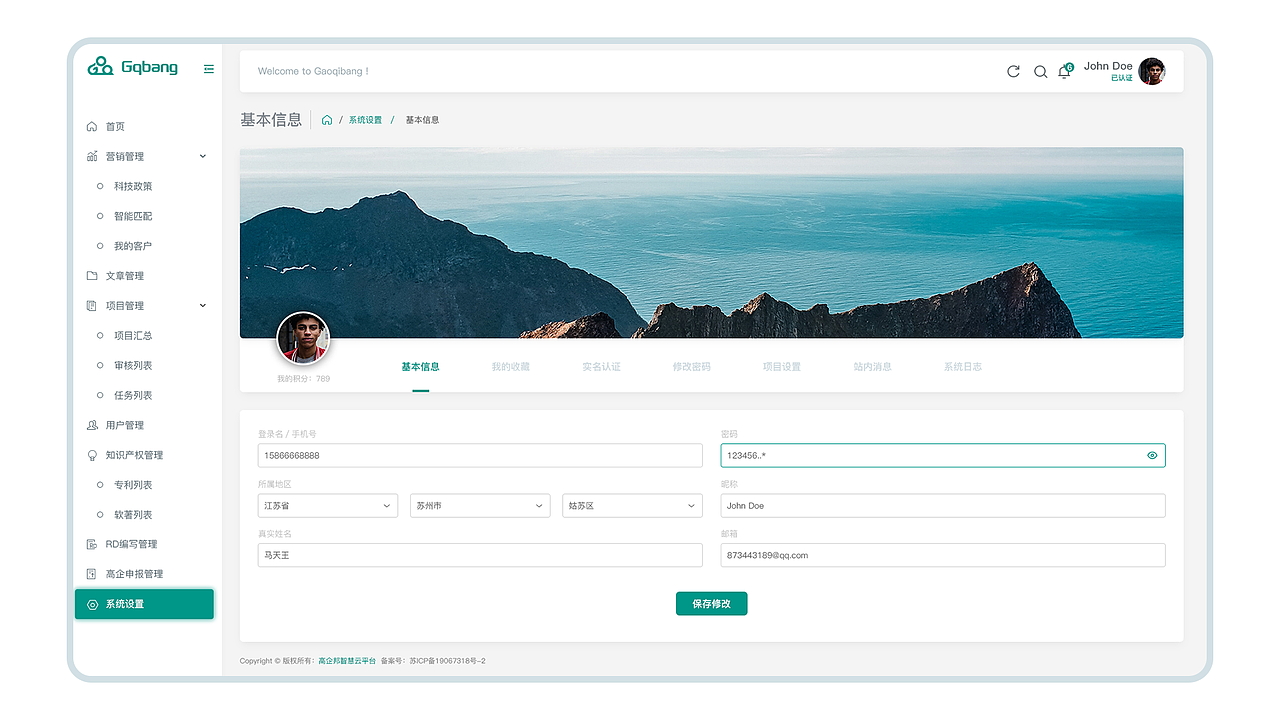Open the 江苏省 province dropdown
The image size is (1280, 720).
(x=328, y=506)
